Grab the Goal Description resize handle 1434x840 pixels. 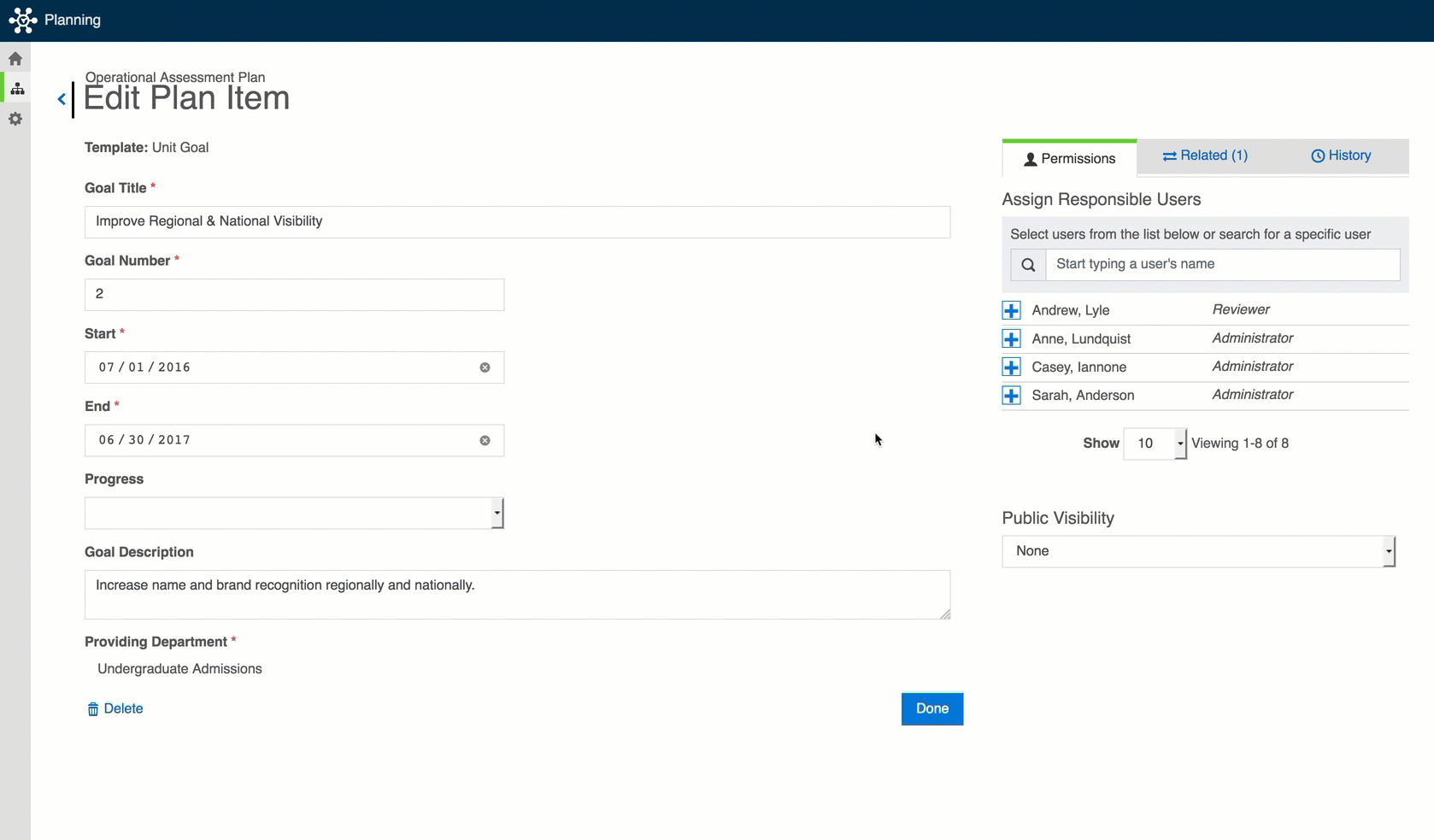point(945,614)
